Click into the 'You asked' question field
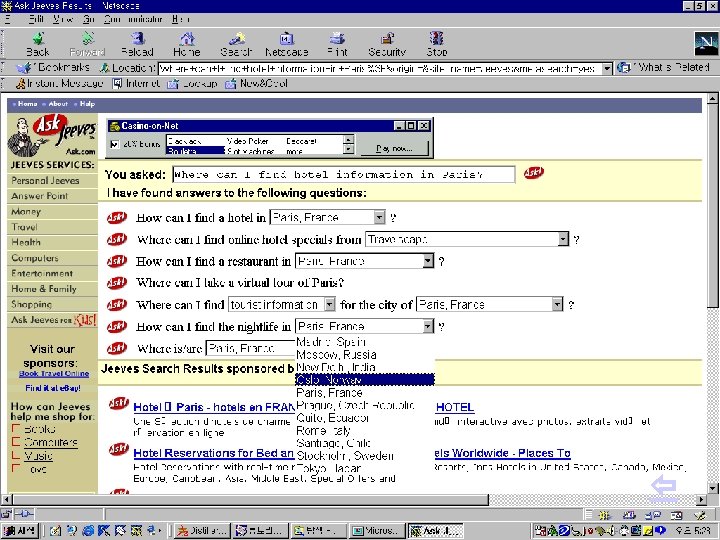 [343, 174]
